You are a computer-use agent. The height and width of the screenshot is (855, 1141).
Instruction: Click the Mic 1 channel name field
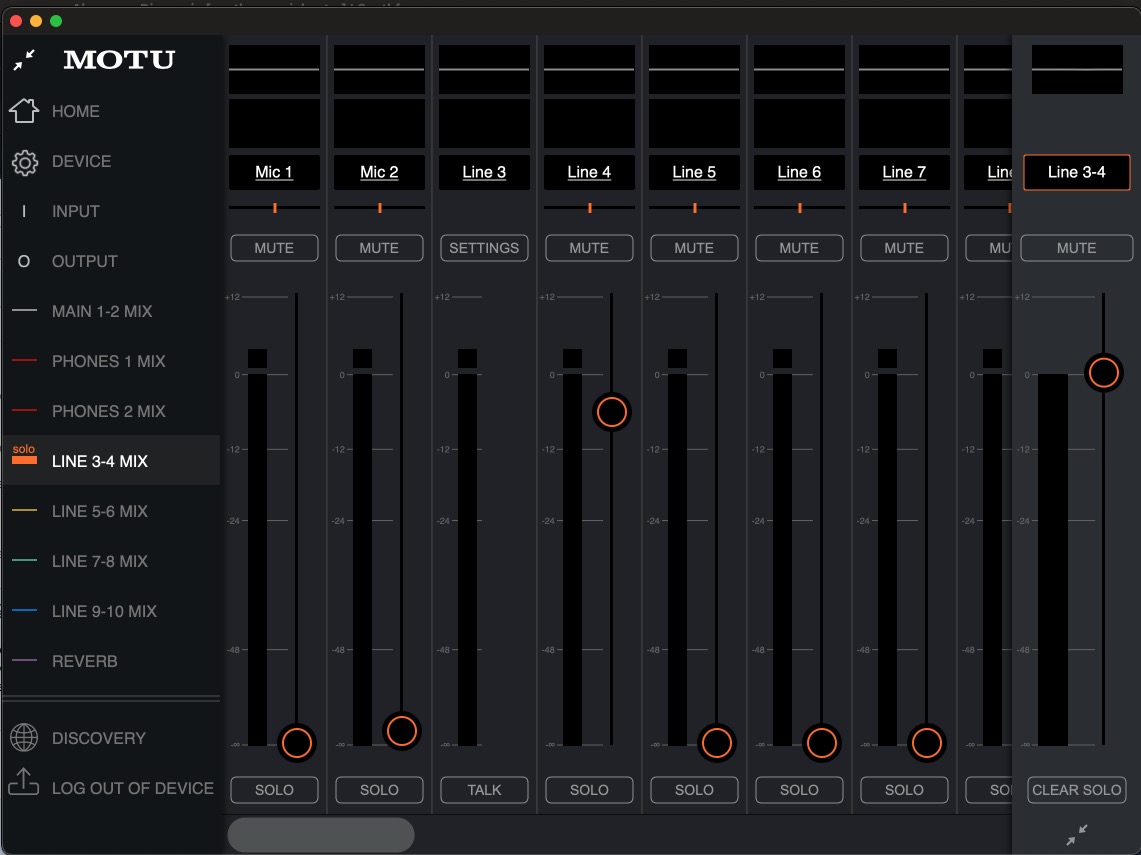(274, 172)
